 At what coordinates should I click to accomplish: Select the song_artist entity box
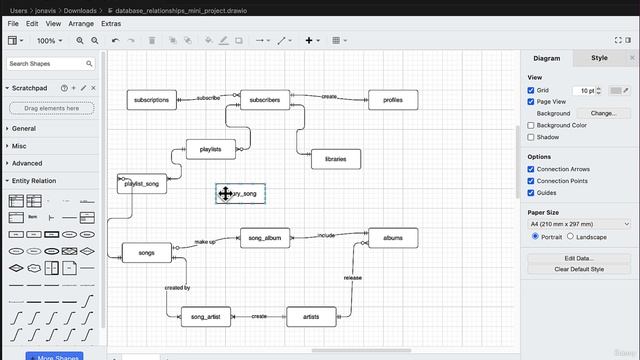pos(206,317)
